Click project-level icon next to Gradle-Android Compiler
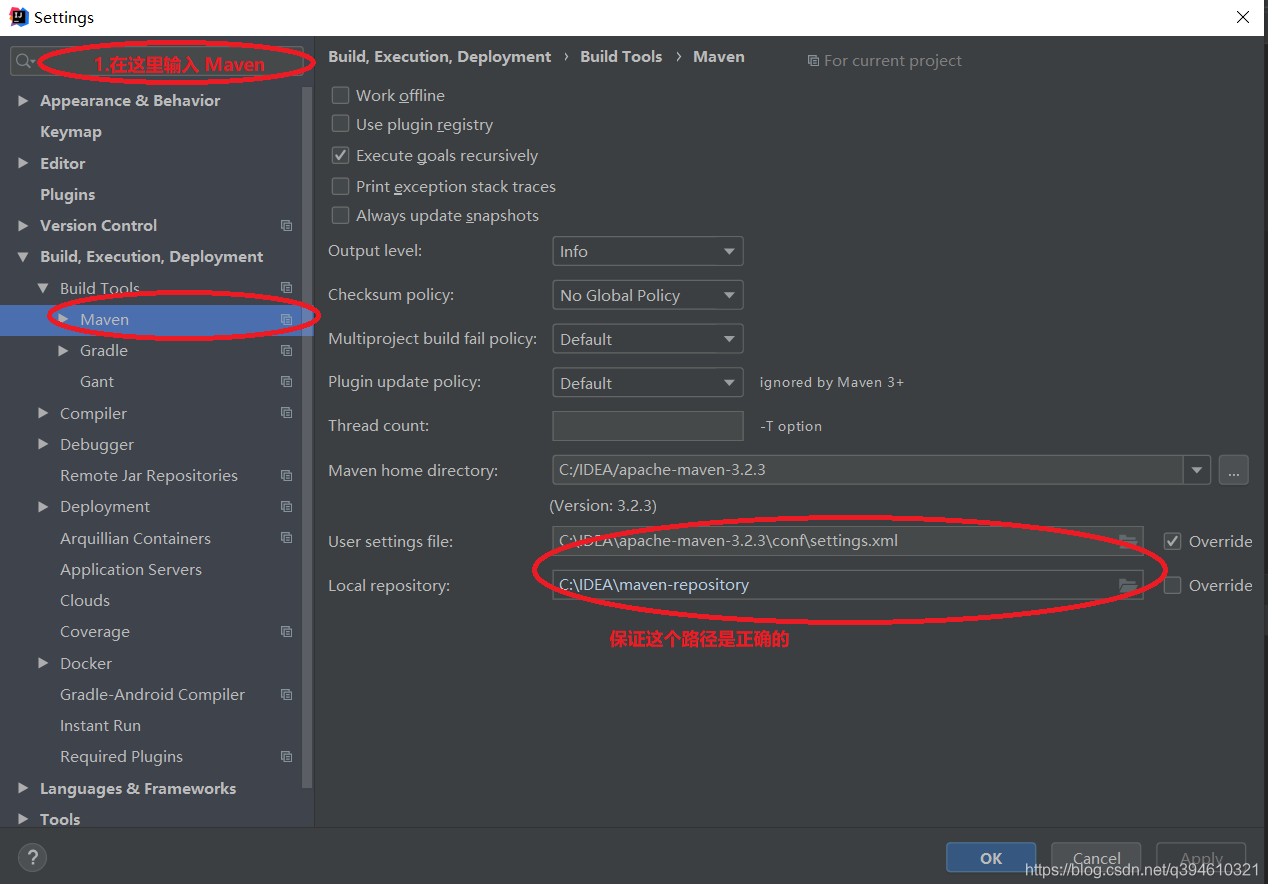Viewport: 1268px width, 889px height. point(287,695)
